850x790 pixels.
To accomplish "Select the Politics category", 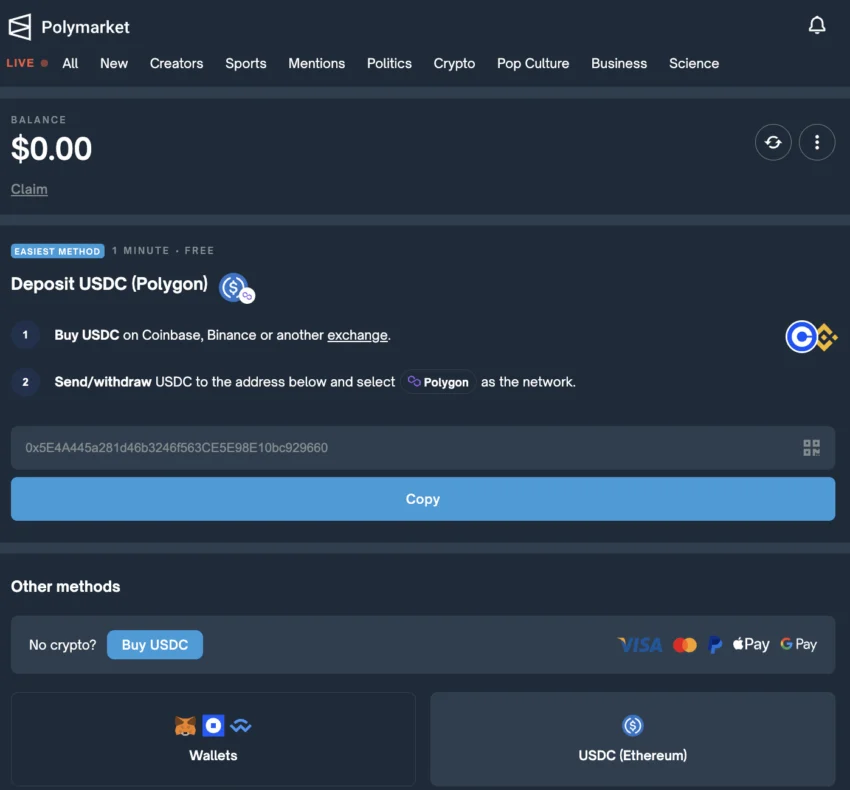I will click(x=389, y=63).
